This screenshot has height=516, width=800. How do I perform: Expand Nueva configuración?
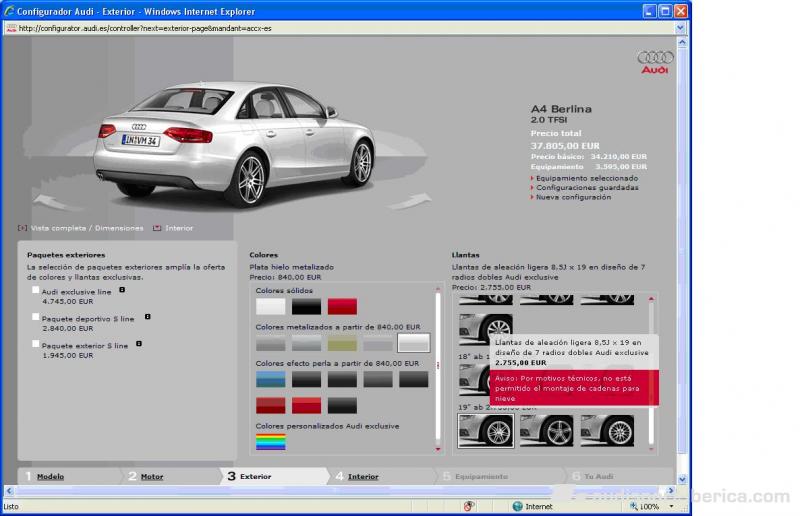(570, 197)
